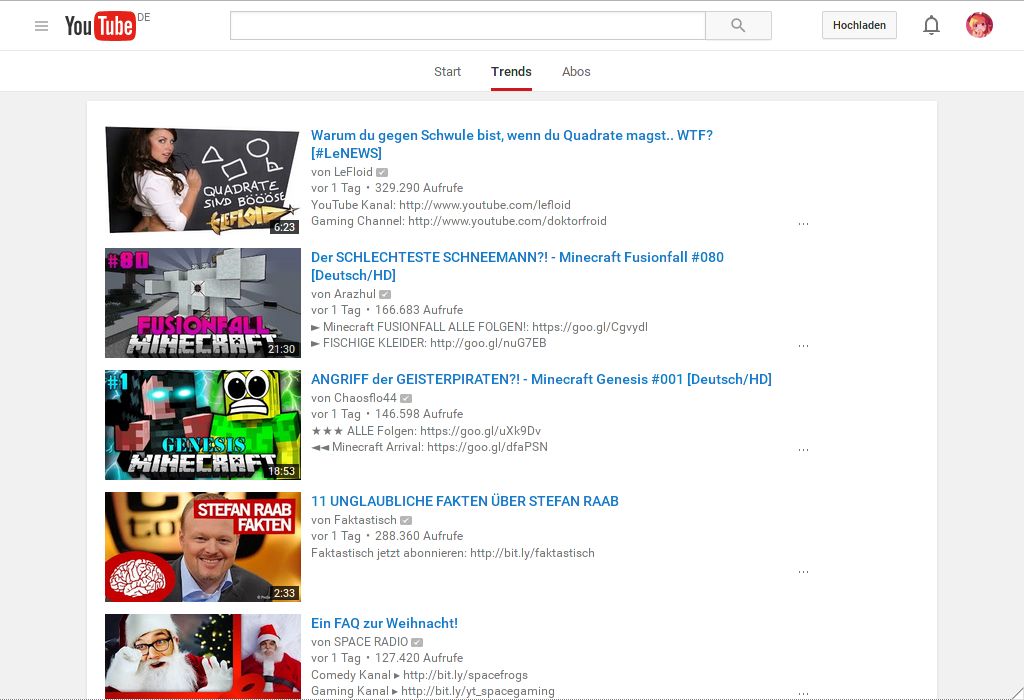Viewport: 1024px width, 700px height.
Task: Click Chaosflo44's verified badge
Action: coord(406,398)
